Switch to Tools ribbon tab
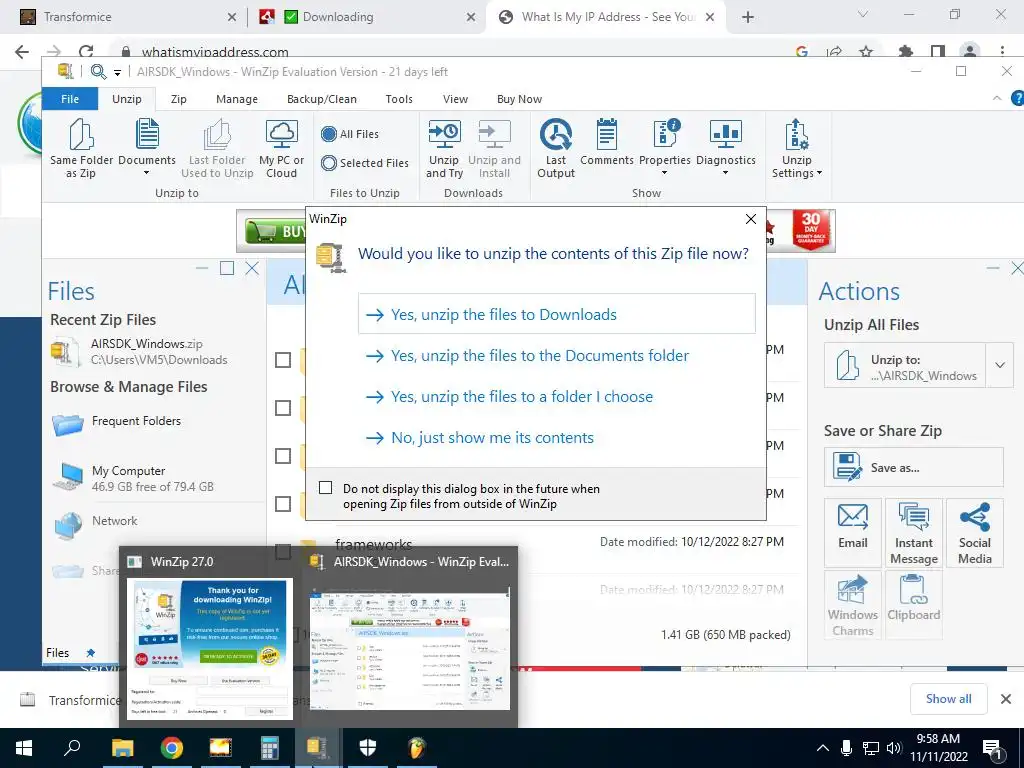This screenshot has height=768, width=1024. (398, 99)
